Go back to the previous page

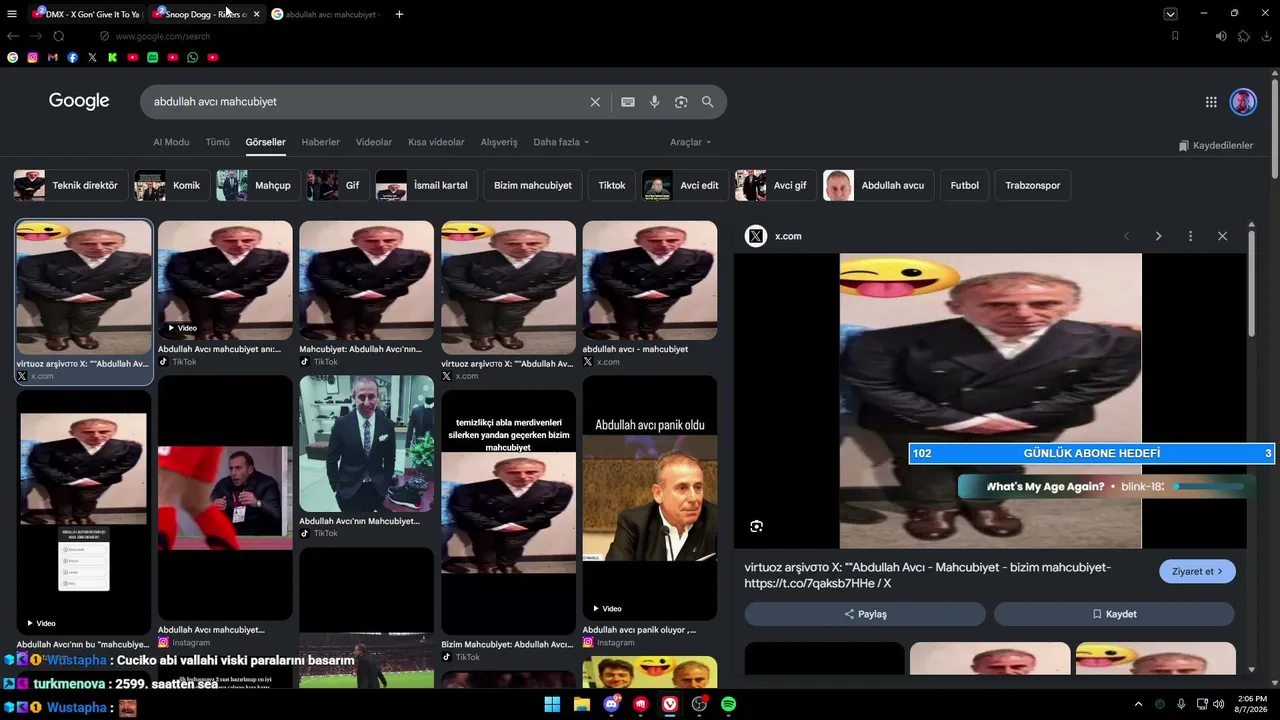coord(13,36)
